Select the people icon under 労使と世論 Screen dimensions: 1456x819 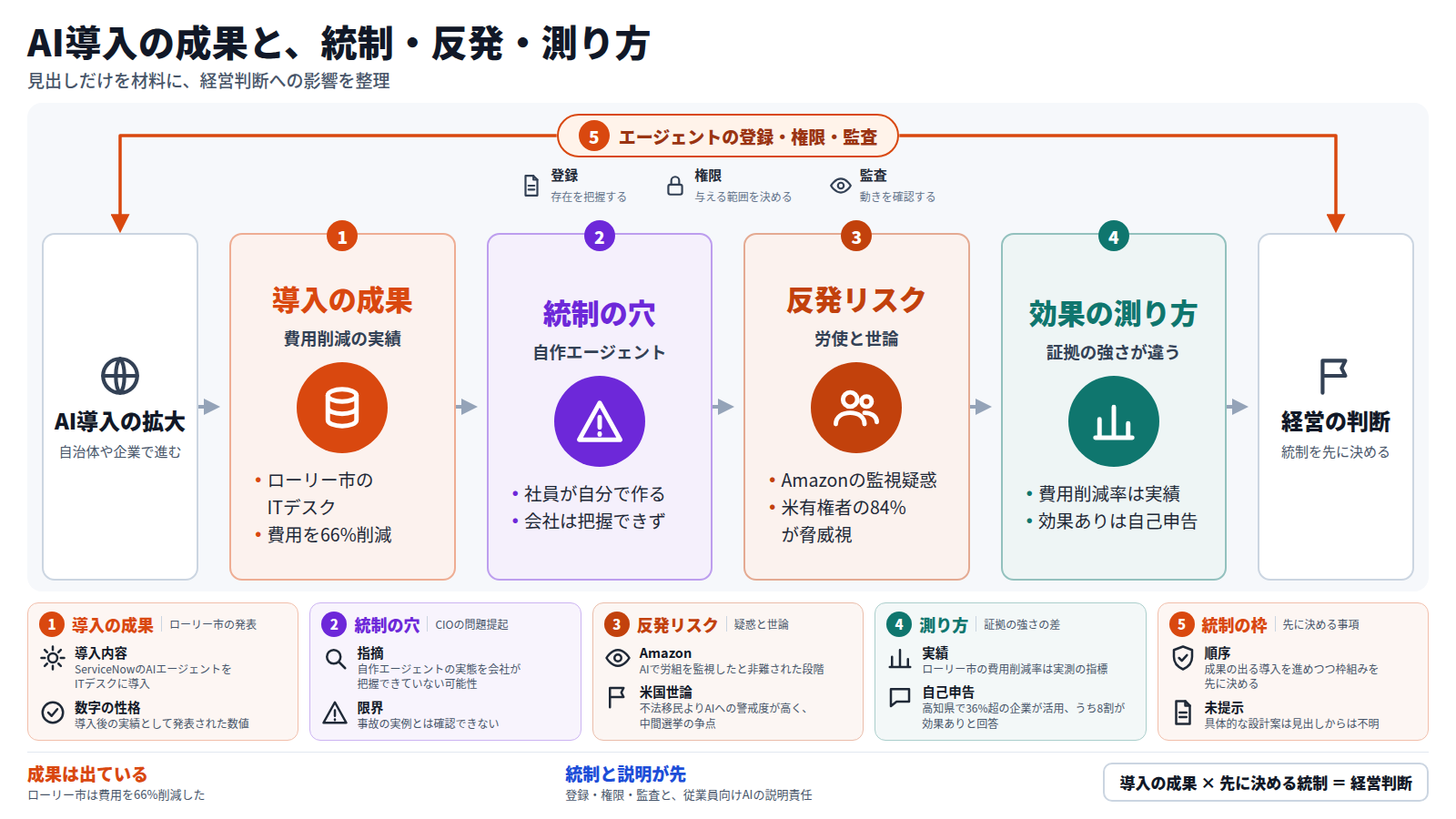856,408
